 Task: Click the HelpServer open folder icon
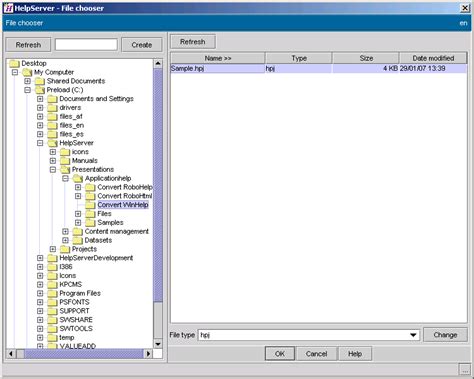pos(52,143)
